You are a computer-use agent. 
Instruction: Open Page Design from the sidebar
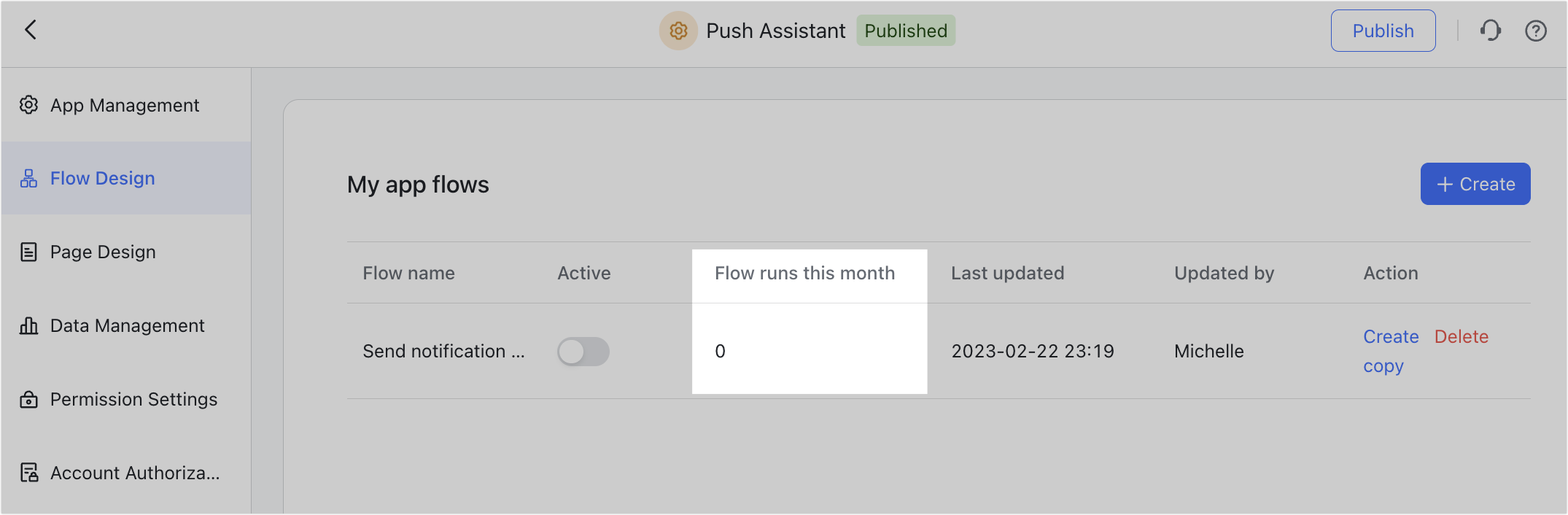tap(102, 252)
